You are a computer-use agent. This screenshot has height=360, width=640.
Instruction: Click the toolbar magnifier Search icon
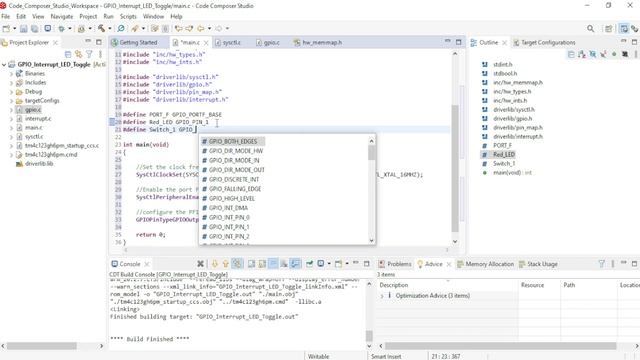[591, 29]
